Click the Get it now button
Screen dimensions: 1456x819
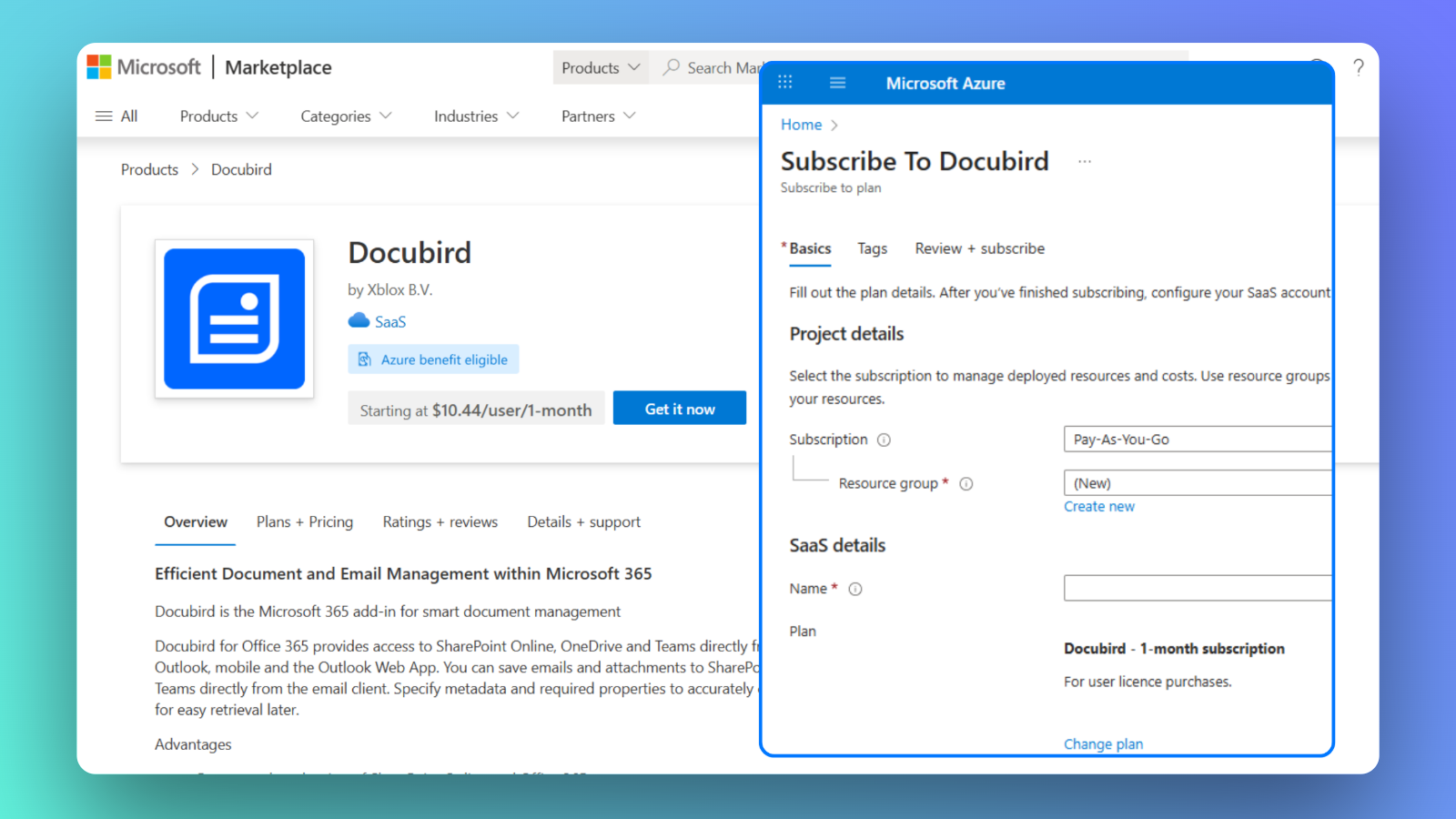[680, 409]
